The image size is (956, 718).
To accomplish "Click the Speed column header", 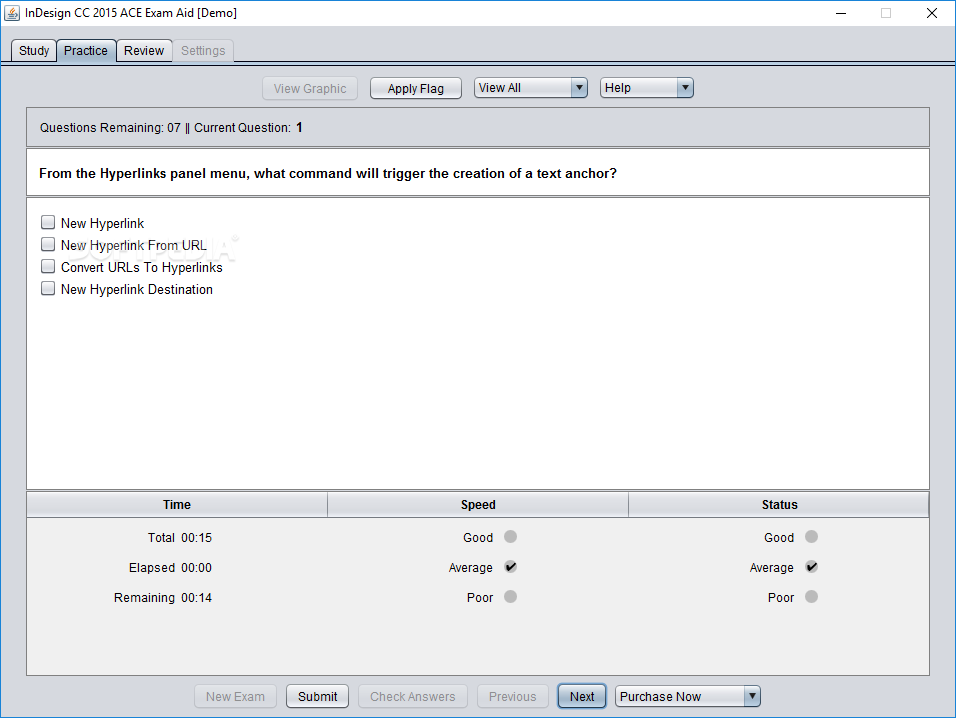I will (x=478, y=505).
